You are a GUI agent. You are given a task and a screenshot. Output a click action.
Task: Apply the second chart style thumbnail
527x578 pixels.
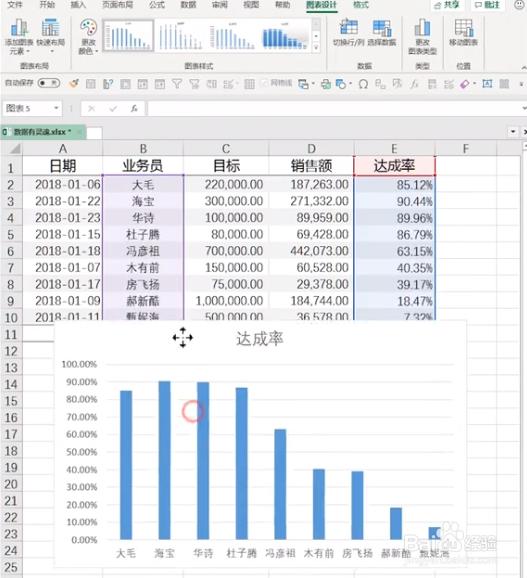point(180,35)
